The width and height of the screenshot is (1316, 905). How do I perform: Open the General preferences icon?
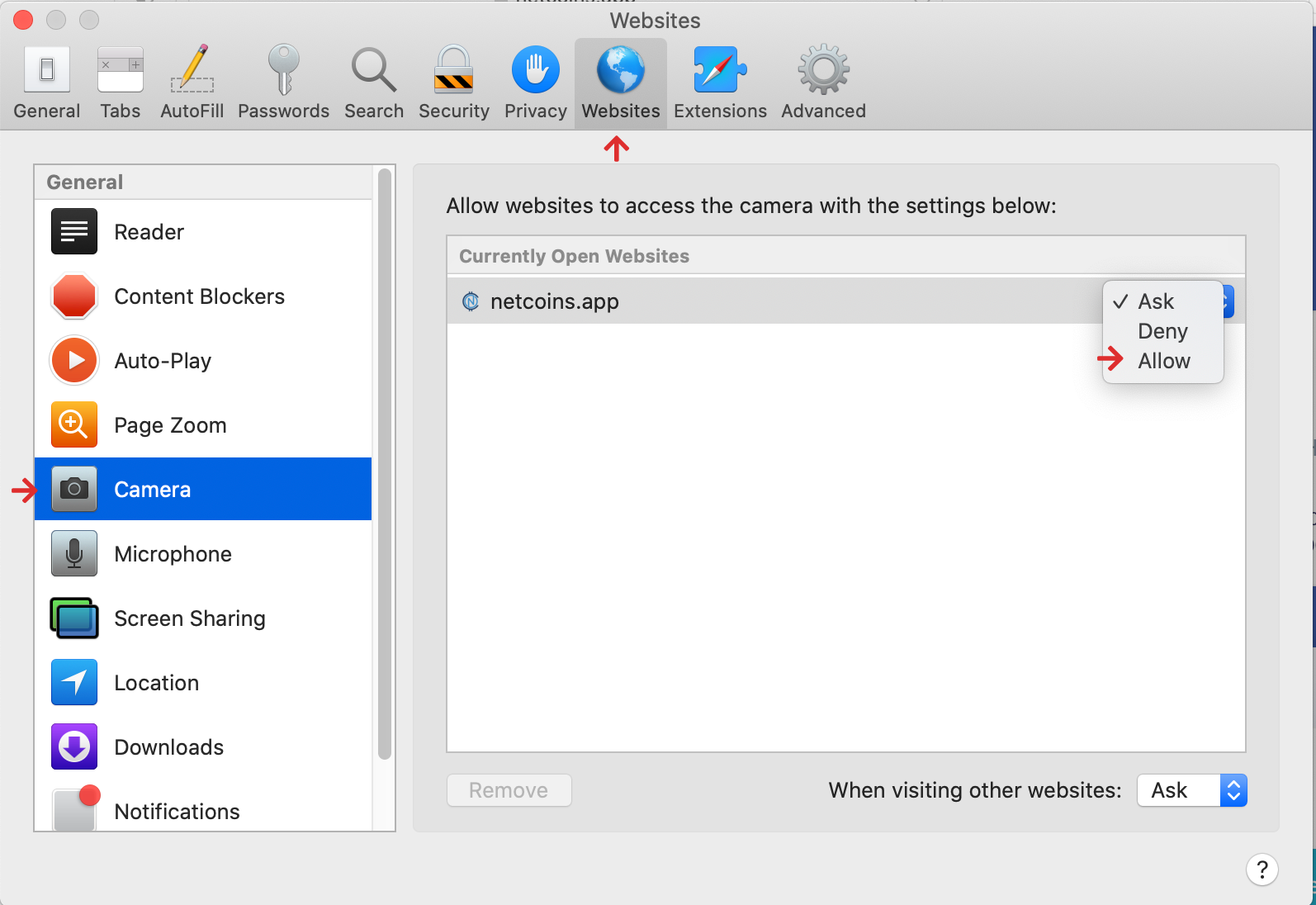click(x=47, y=69)
